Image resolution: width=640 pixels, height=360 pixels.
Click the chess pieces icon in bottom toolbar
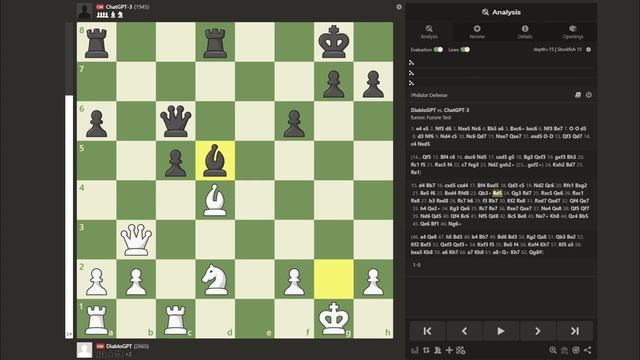(x=438, y=350)
